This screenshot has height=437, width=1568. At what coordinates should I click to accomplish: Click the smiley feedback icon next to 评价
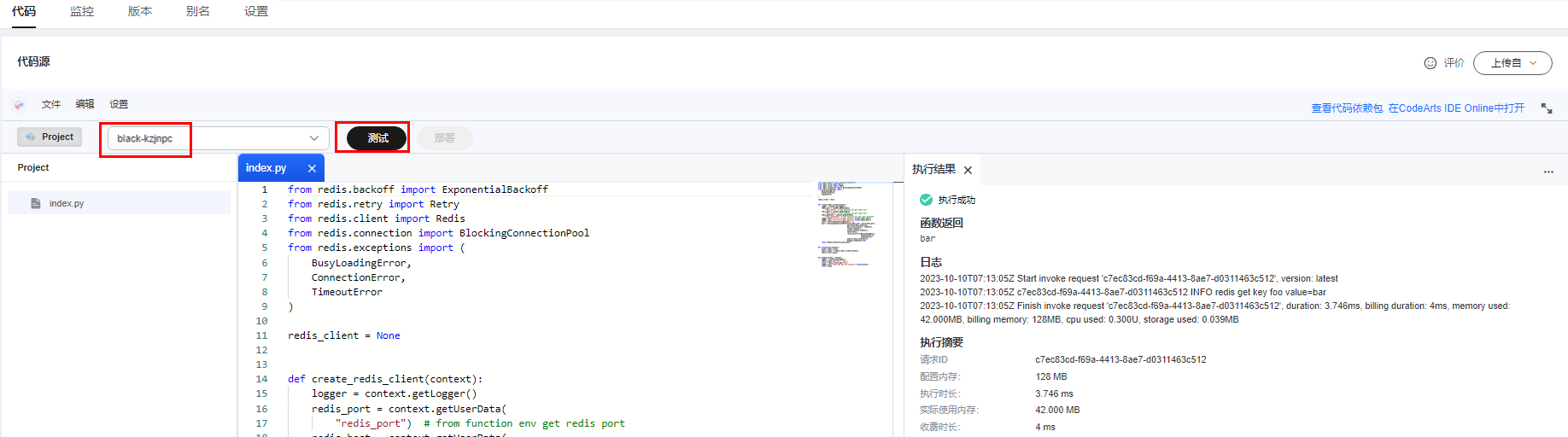point(1431,63)
